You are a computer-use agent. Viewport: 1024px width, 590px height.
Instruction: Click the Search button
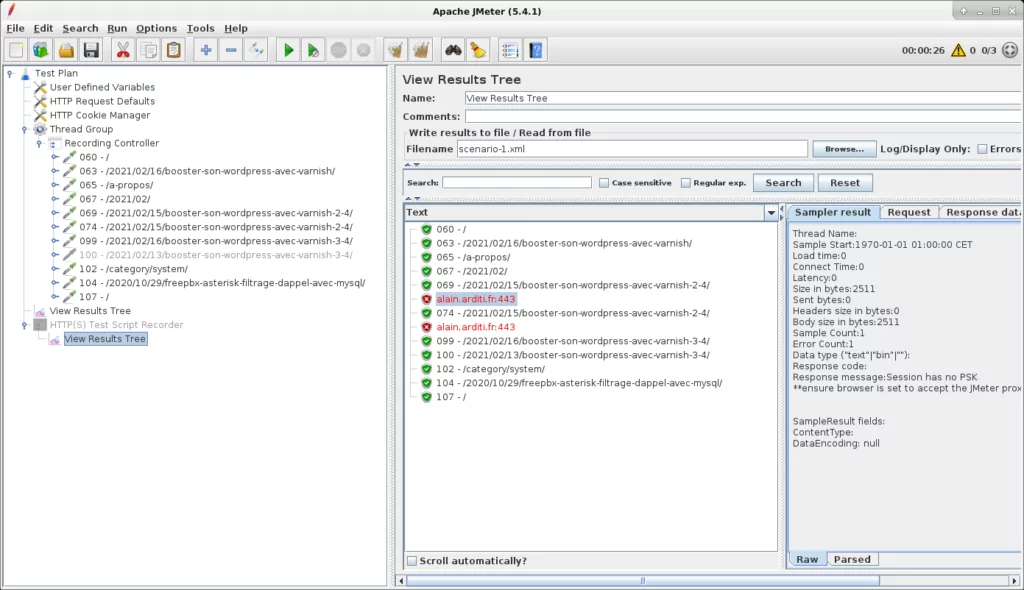click(x=783, y=183)
